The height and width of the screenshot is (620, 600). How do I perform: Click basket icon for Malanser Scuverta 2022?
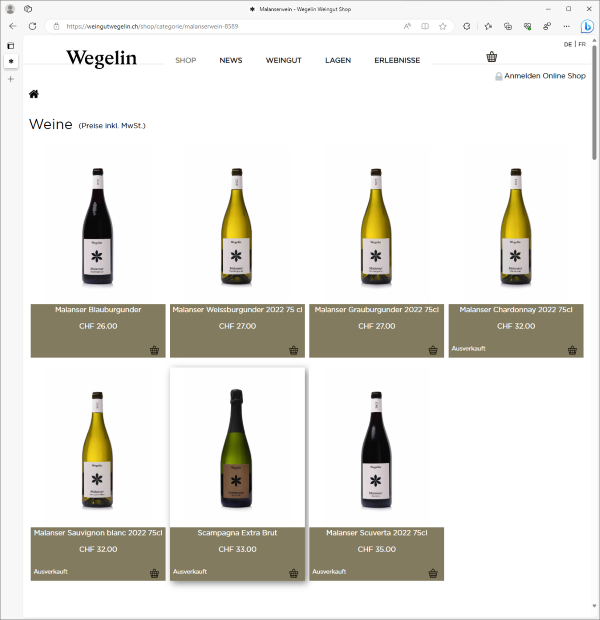[433, 573]
